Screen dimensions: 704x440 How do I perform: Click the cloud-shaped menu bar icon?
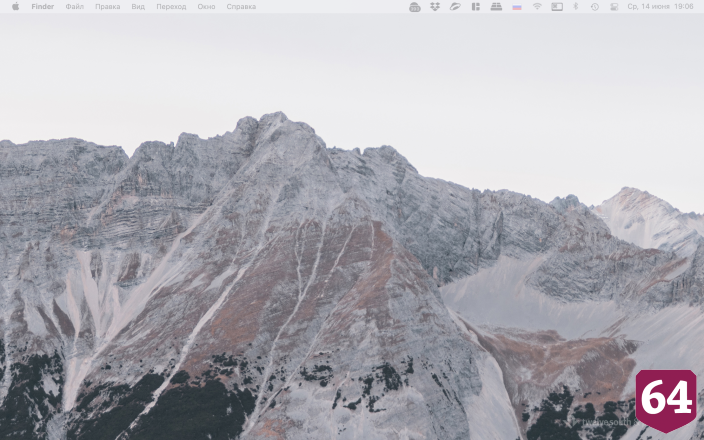[415, 7]
